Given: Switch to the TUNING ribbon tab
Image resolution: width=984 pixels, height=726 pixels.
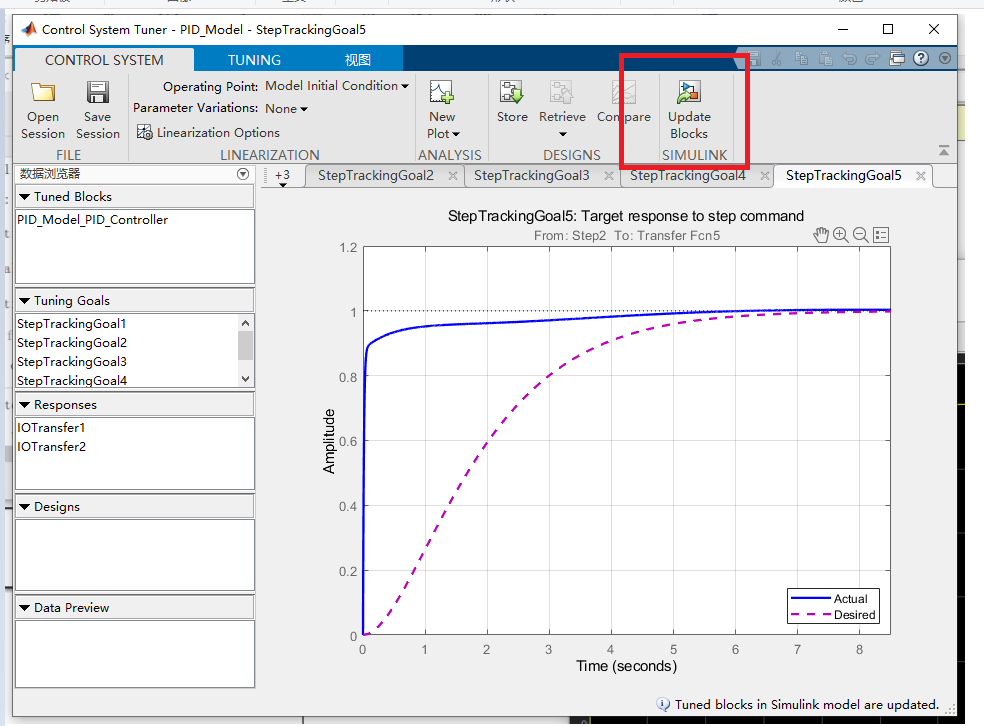Looking at the screenshot, I should (254, 59).
